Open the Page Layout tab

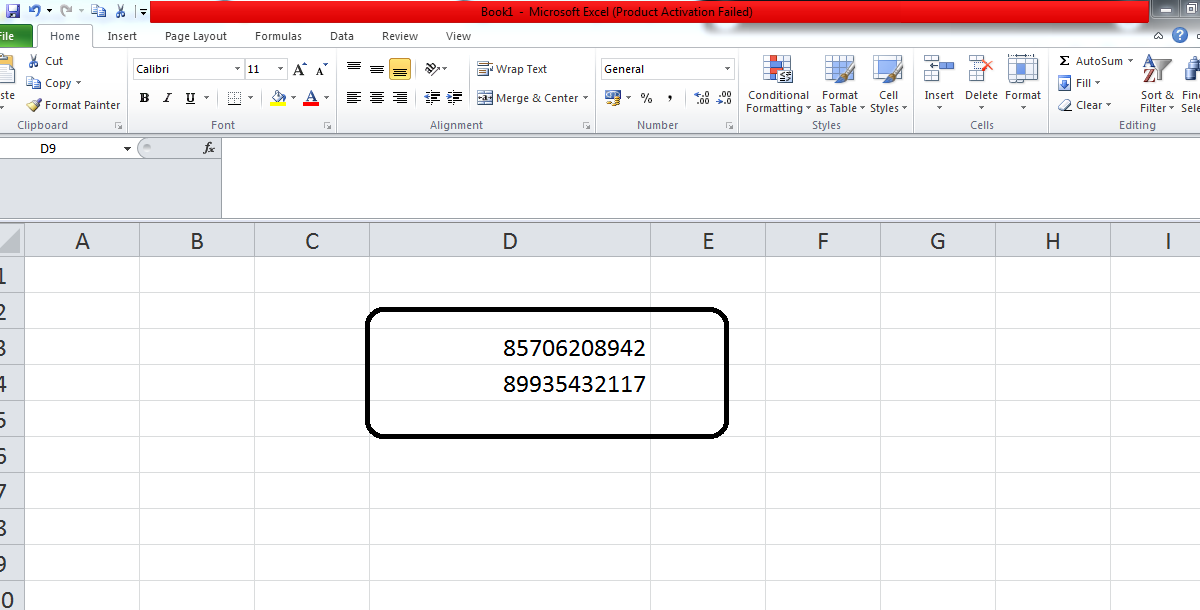[195, 35]
